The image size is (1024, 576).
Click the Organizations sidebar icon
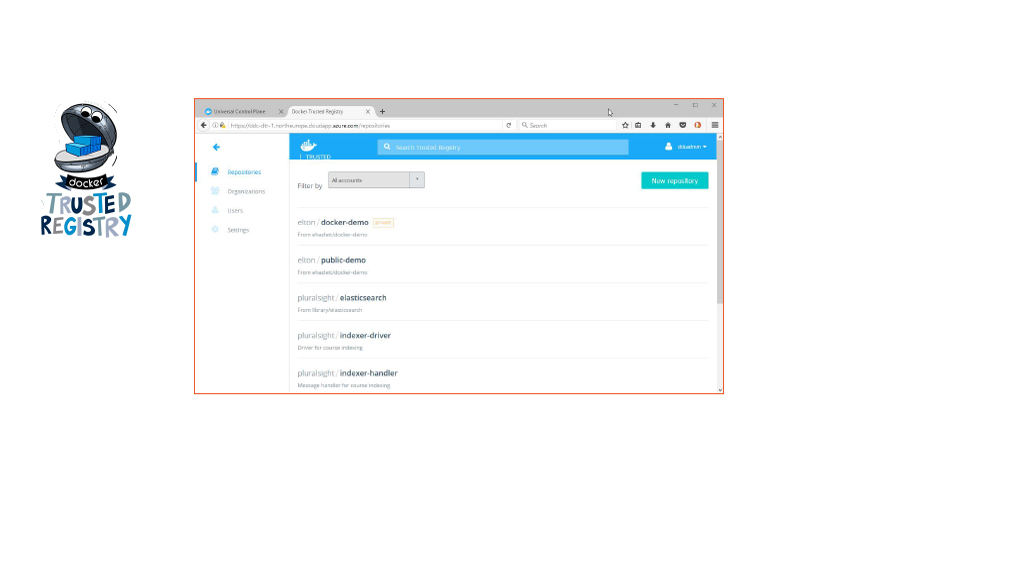(x=215, y=191)
